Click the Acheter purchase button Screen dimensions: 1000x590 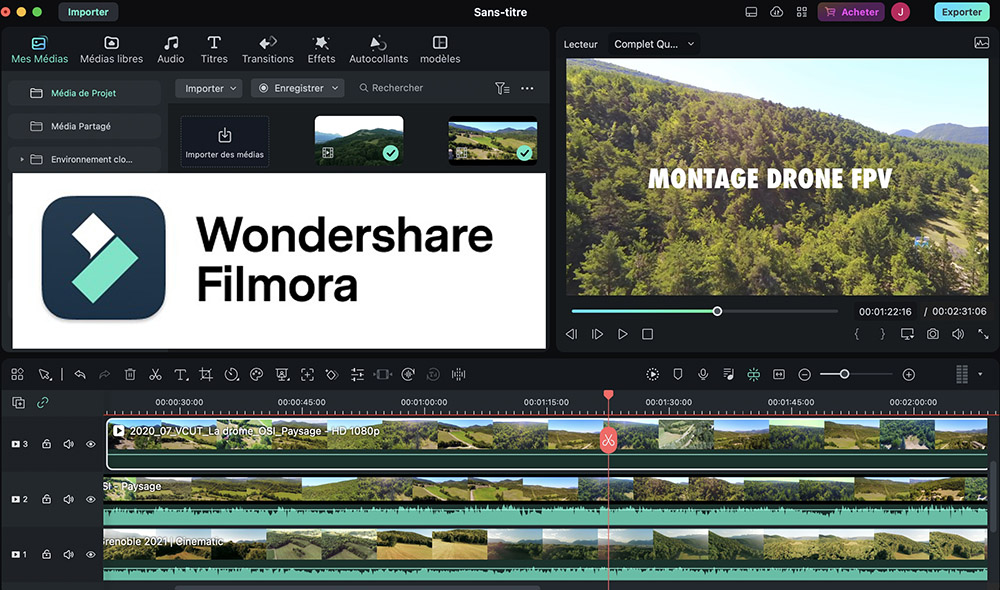click(851, 12)
